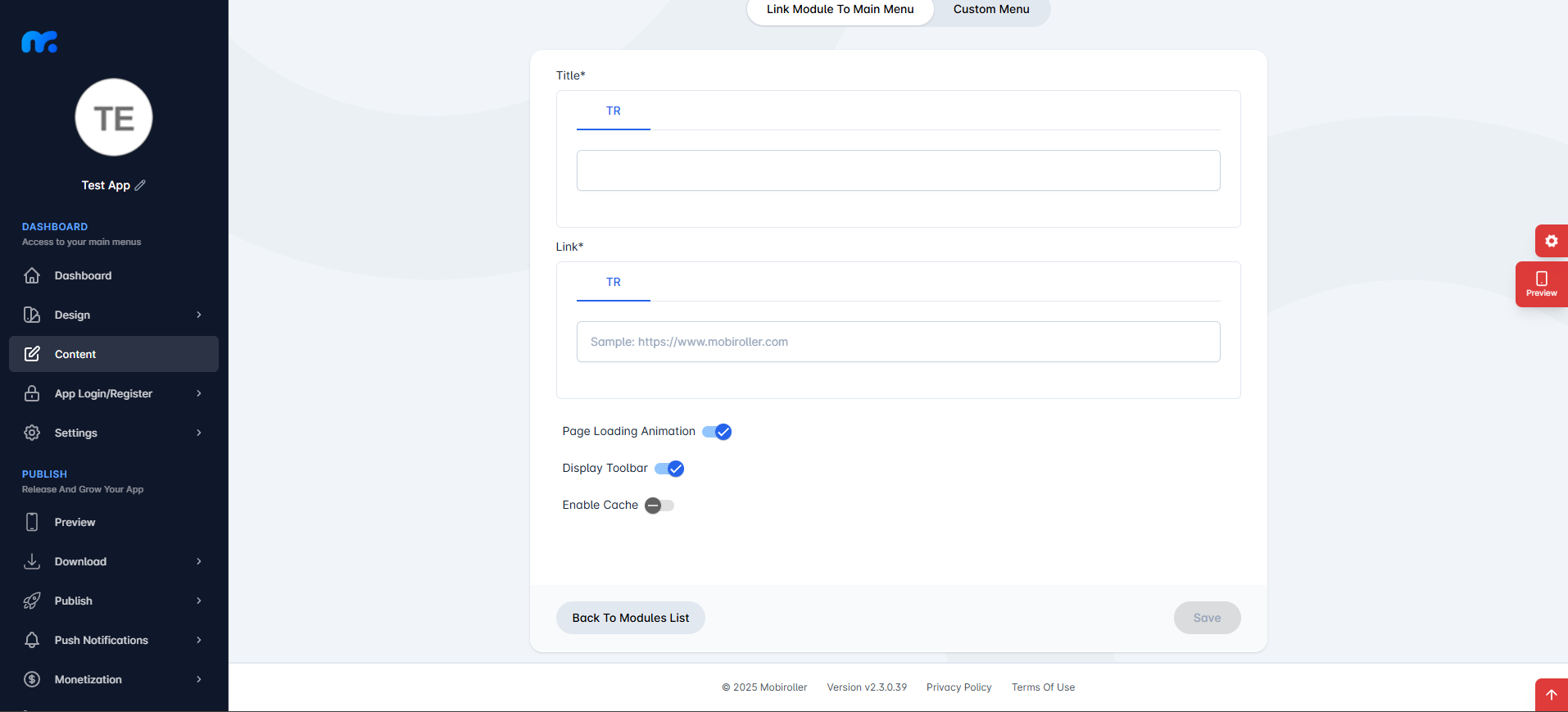Enable the Enable Cache switch

point(659,506)
